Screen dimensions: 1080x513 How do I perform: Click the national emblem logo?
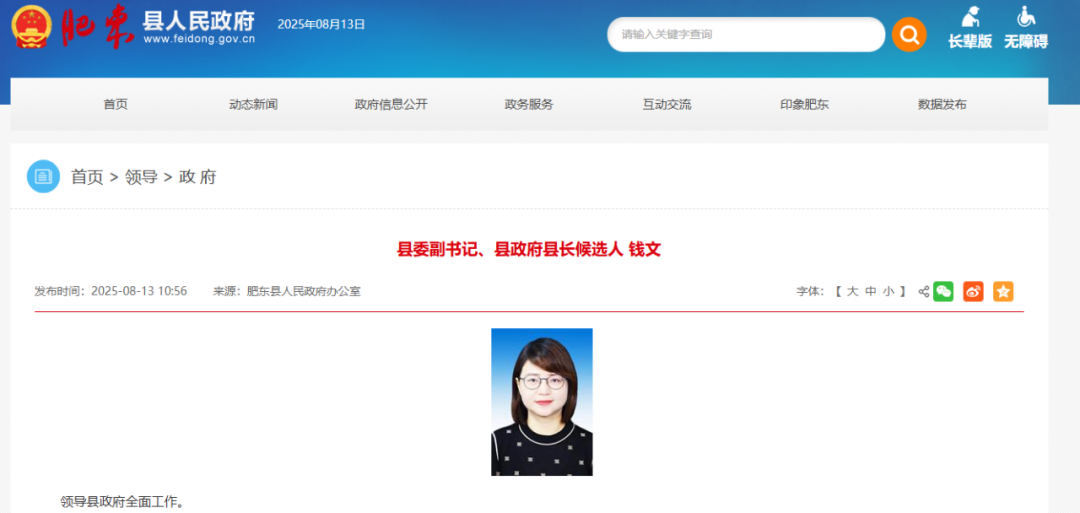click(x=31, y=28)
